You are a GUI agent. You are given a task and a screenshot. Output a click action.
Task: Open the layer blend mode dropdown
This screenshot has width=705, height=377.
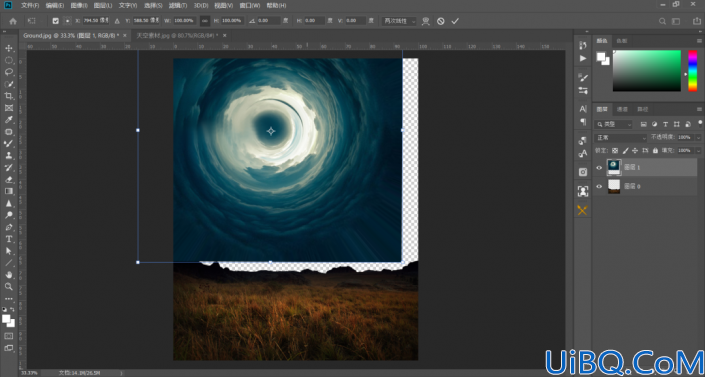pyautogui.click(x=620, y=138)
